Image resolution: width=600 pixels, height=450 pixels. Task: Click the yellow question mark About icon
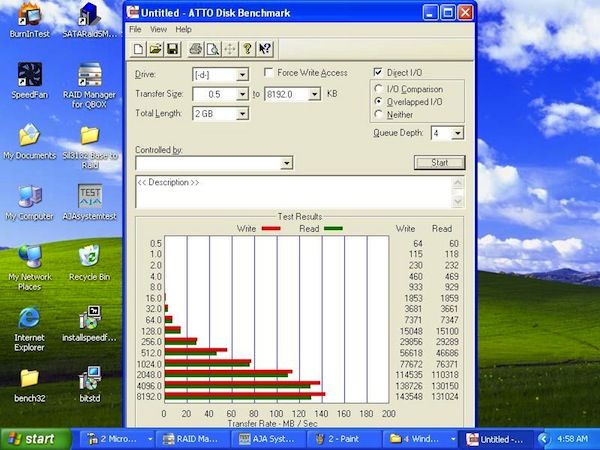tap(247, 49)
